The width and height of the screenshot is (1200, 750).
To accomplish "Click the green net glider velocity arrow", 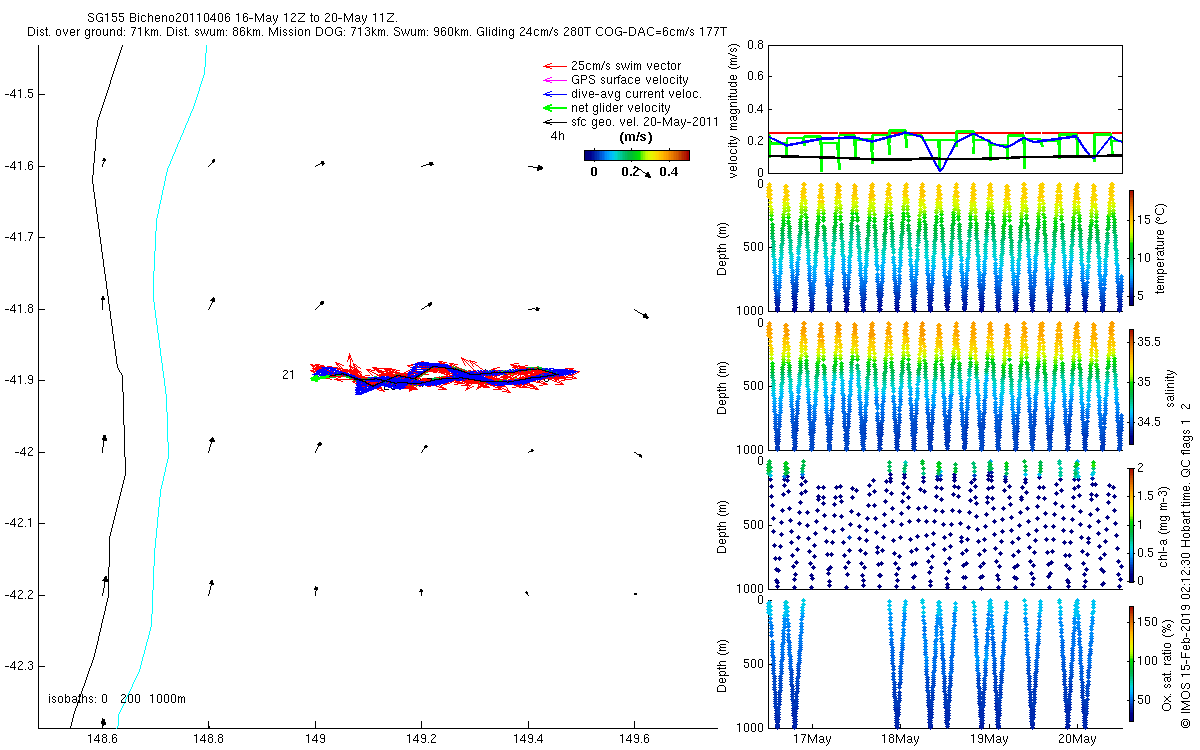I will pos(553,108).
